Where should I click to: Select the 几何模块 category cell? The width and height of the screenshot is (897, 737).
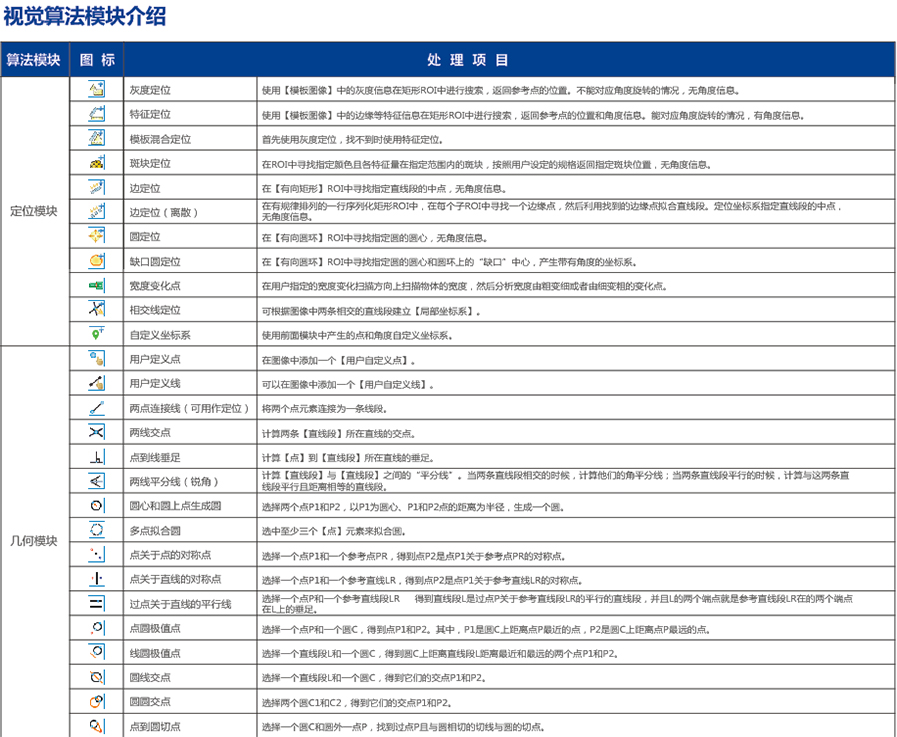coord(34,541)
